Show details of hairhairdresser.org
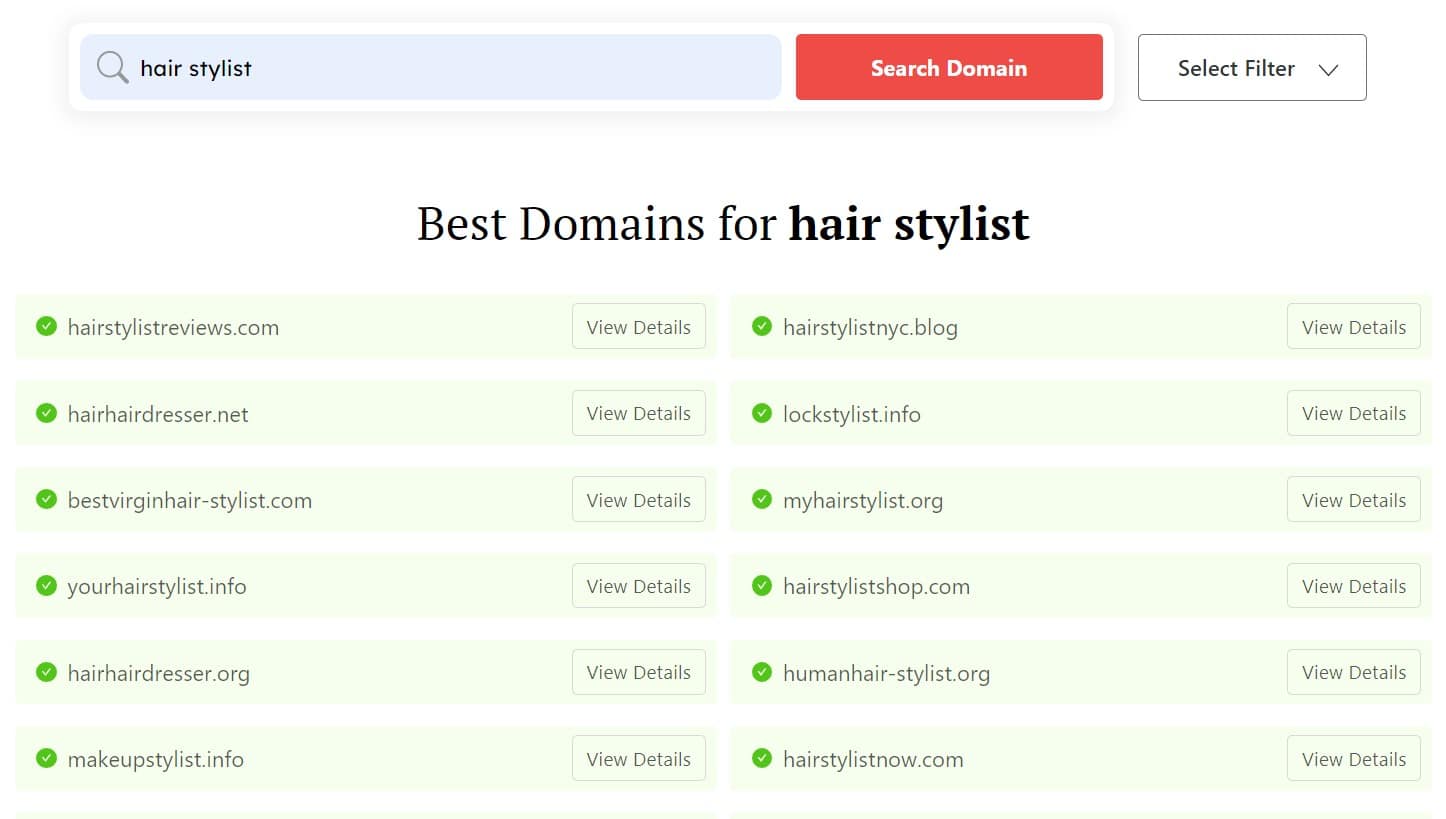 [x=638, y=672]
